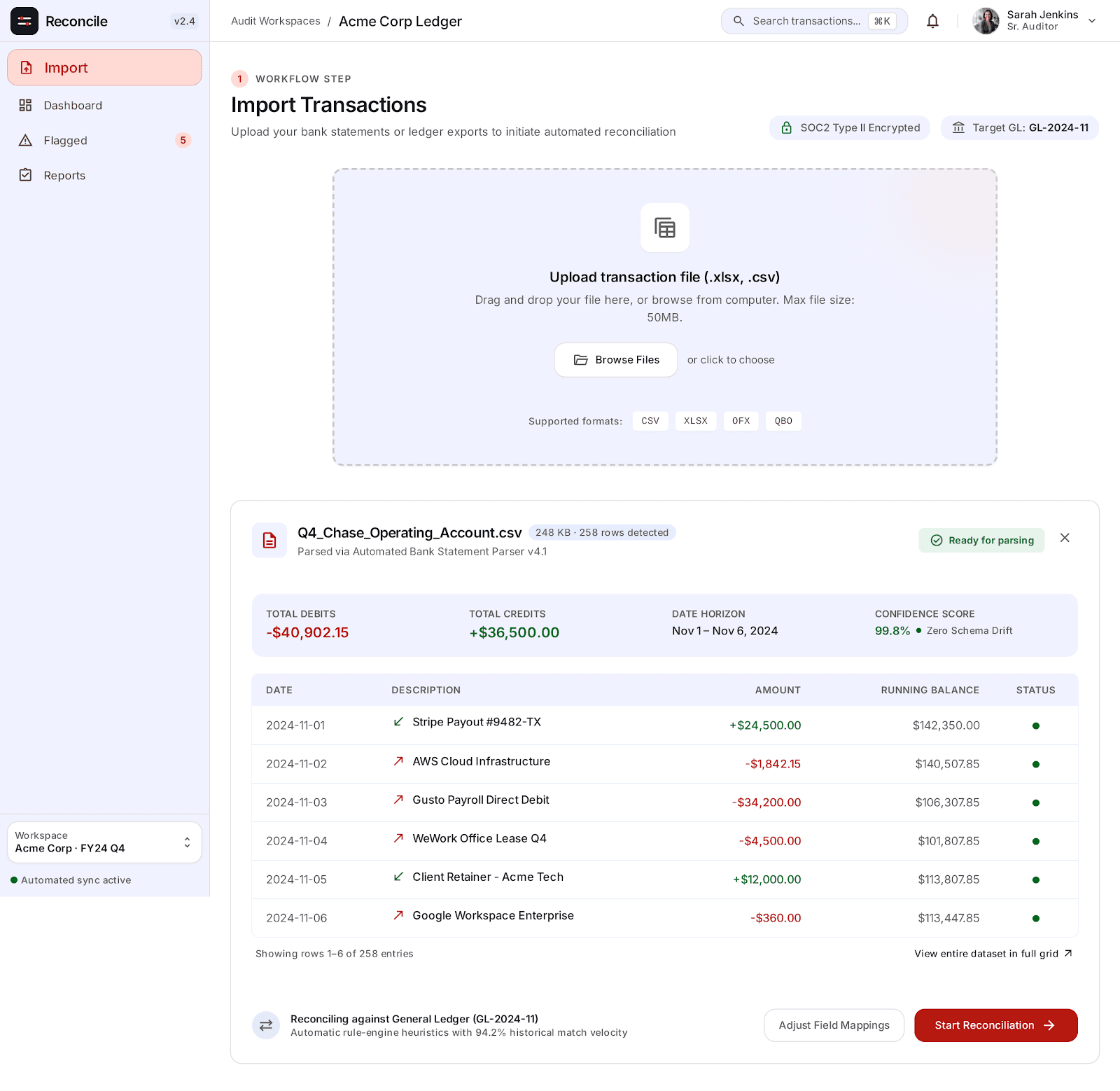Image resolution: width=1120 pixels, height=1091 pixels.
Task: Click status dot for Gusto Payroll row
Action: click(x=1036, y=802)
